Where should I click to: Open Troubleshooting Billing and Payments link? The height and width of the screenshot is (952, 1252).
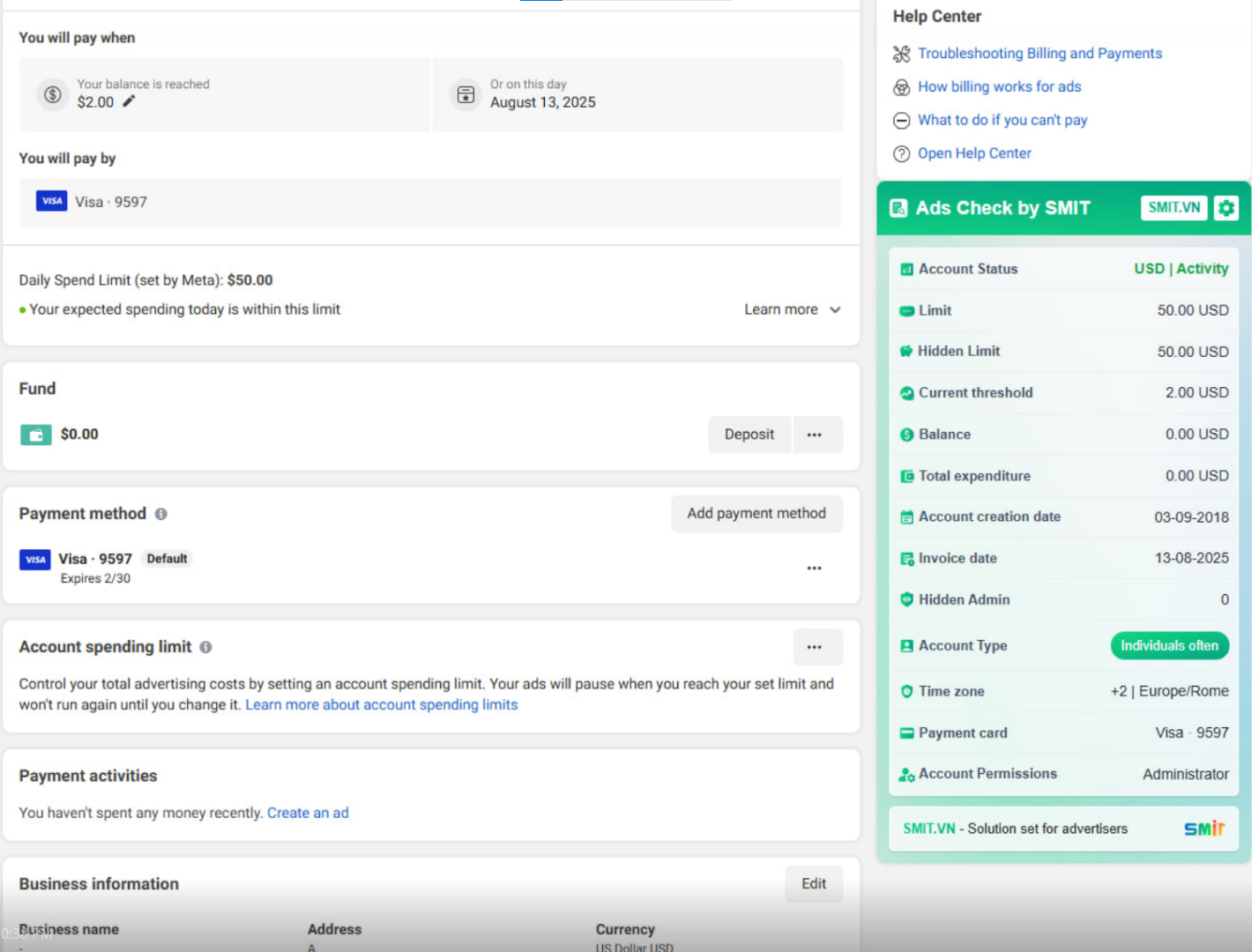tap(1040, 54)
